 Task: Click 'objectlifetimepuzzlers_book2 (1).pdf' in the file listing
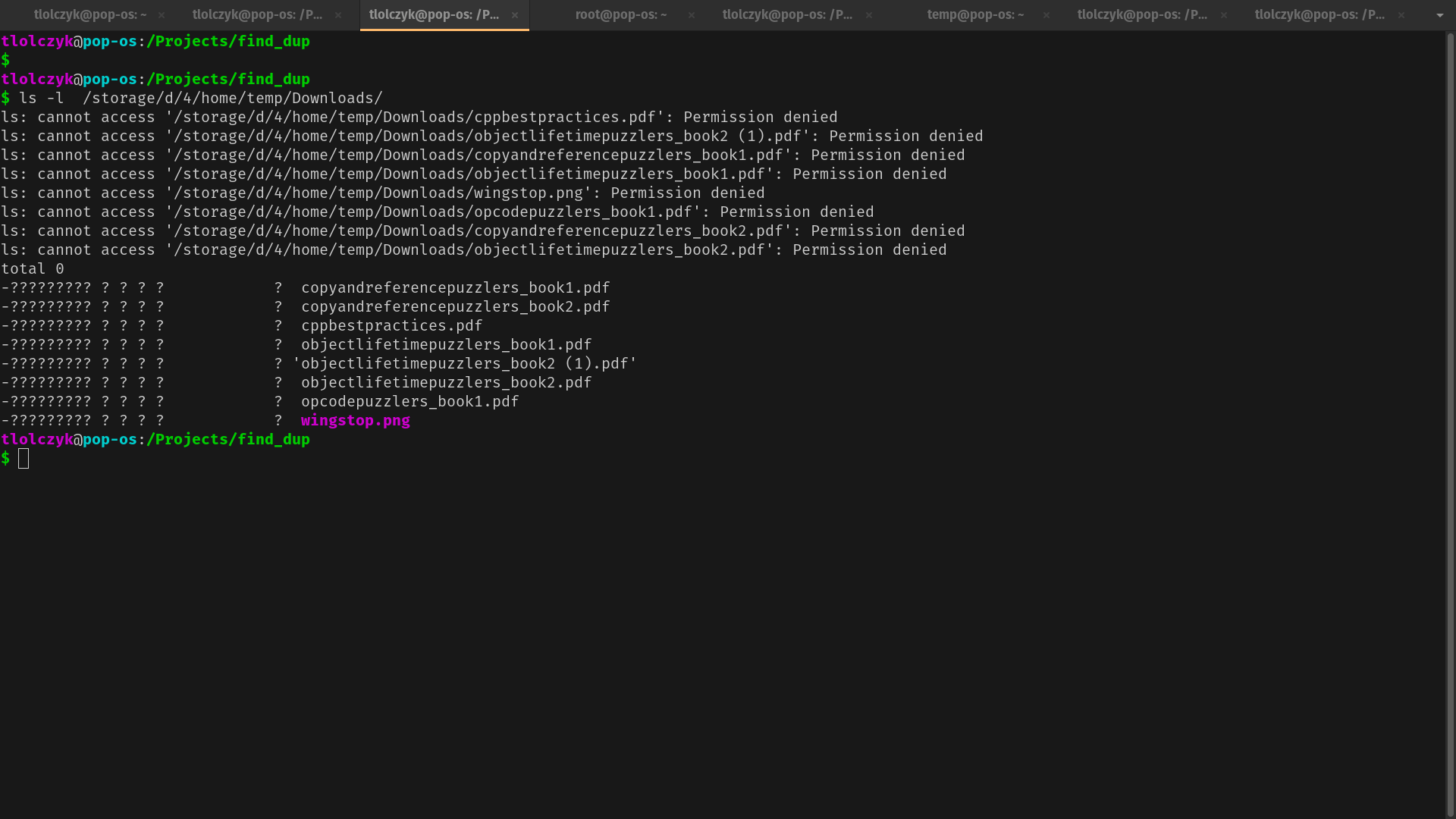[465, 364]
